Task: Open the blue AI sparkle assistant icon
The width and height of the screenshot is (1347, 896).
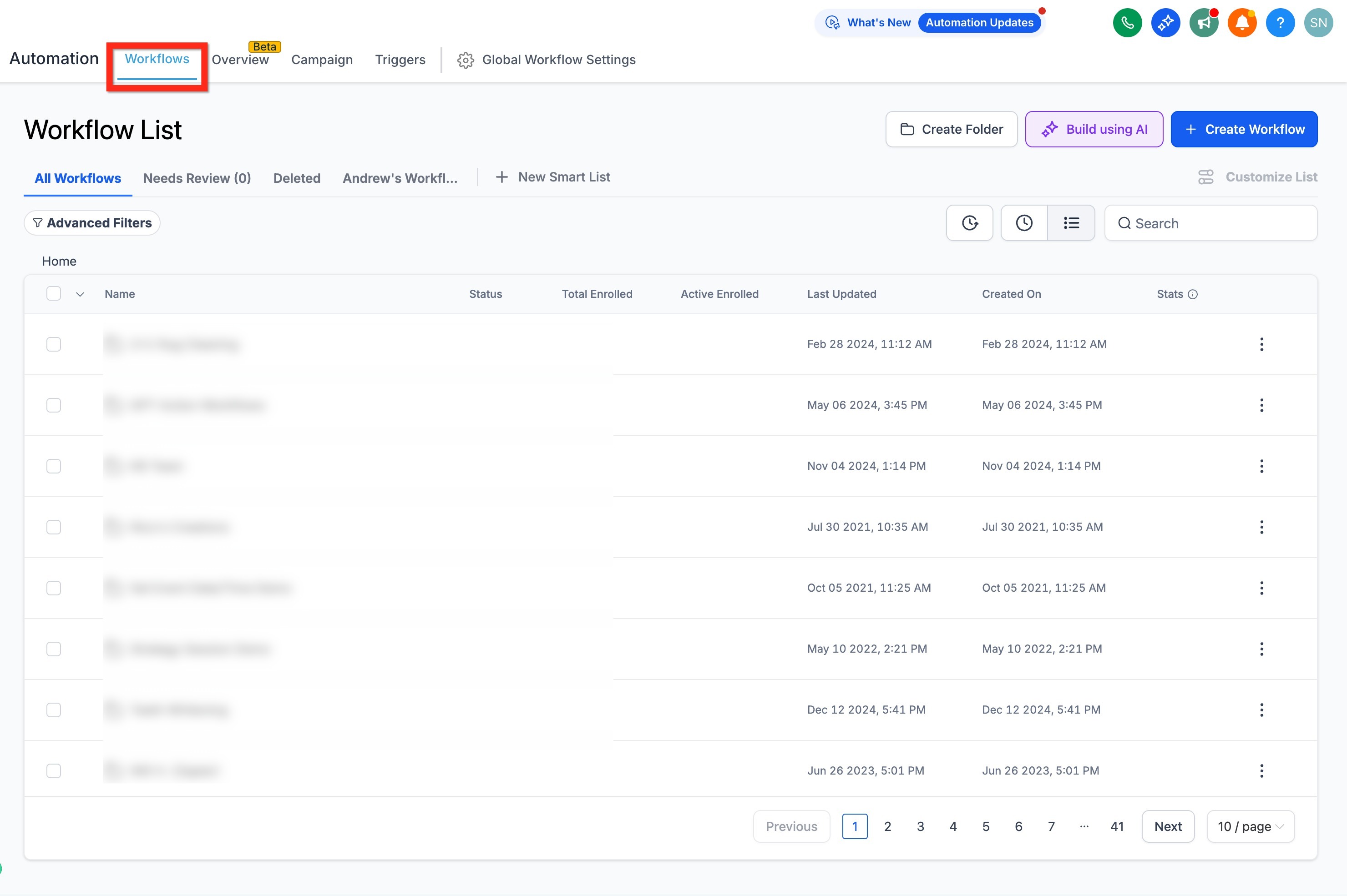Action: point(1165,23)
